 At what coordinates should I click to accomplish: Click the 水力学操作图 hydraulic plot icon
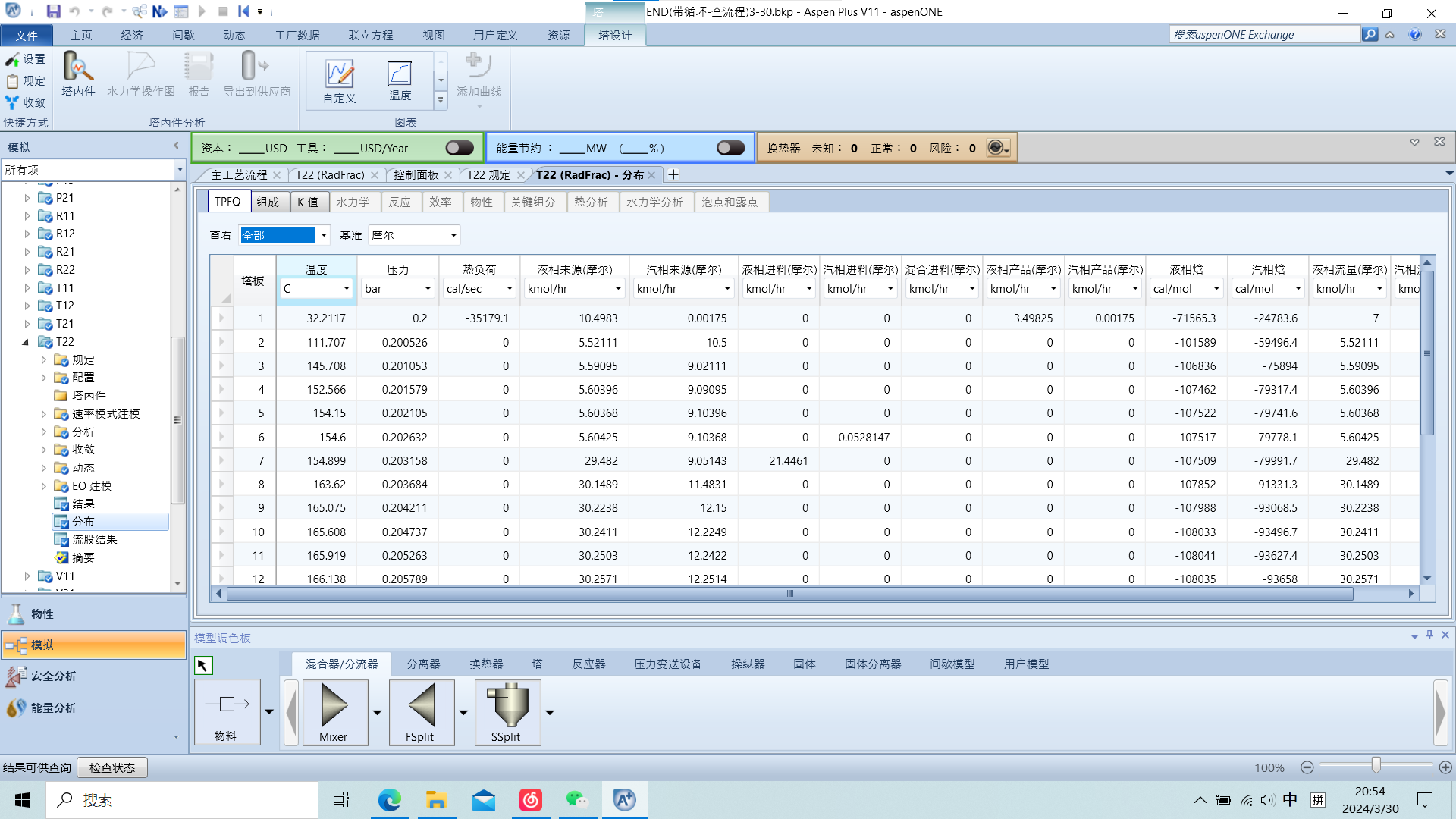140,74
